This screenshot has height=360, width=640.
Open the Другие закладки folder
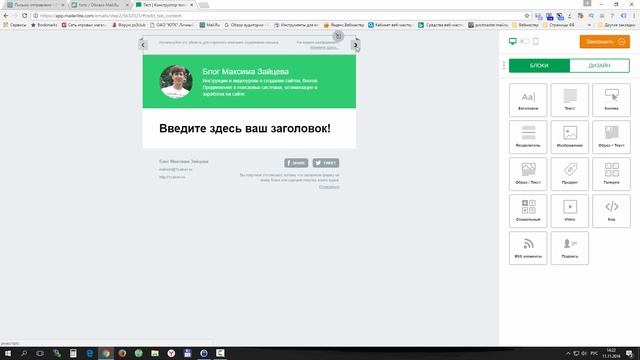click(616, 25)
